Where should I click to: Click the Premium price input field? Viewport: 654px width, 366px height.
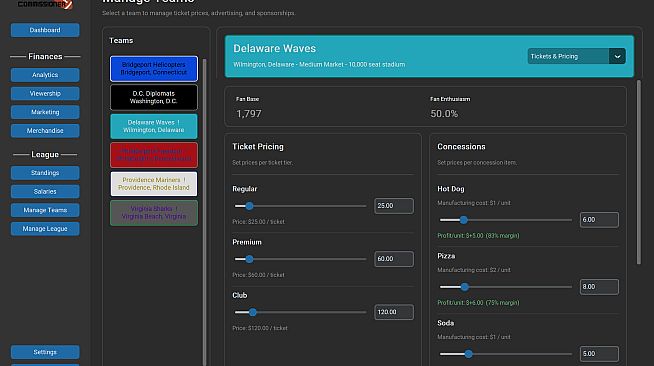(394, 259)
